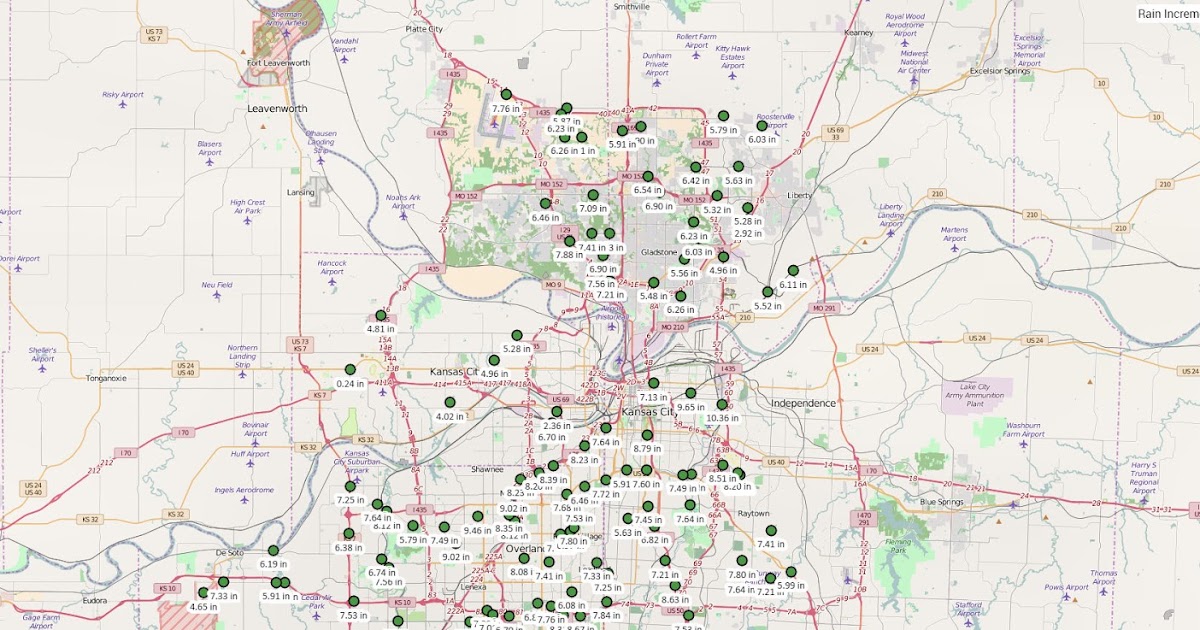Select the 0.24 in rainfall marker
Viewport: 1200px width, 630px height.
[x=350, y=369]
